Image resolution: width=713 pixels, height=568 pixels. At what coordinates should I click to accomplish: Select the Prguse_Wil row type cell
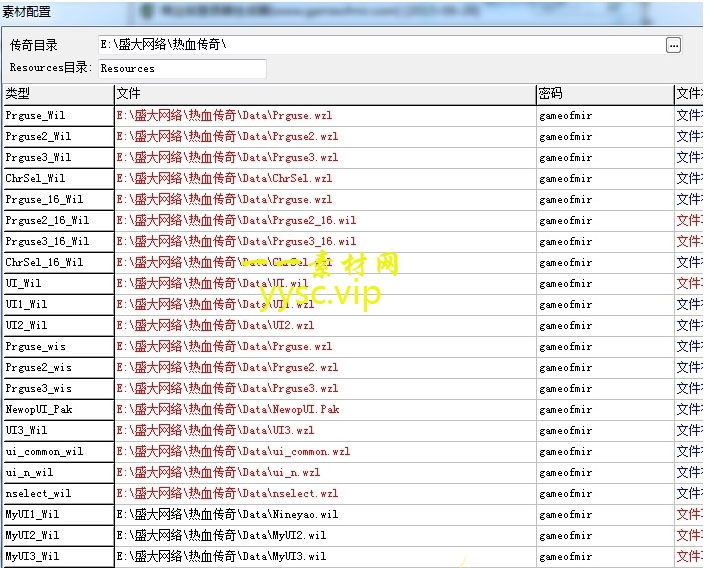[x=57, y=116]
